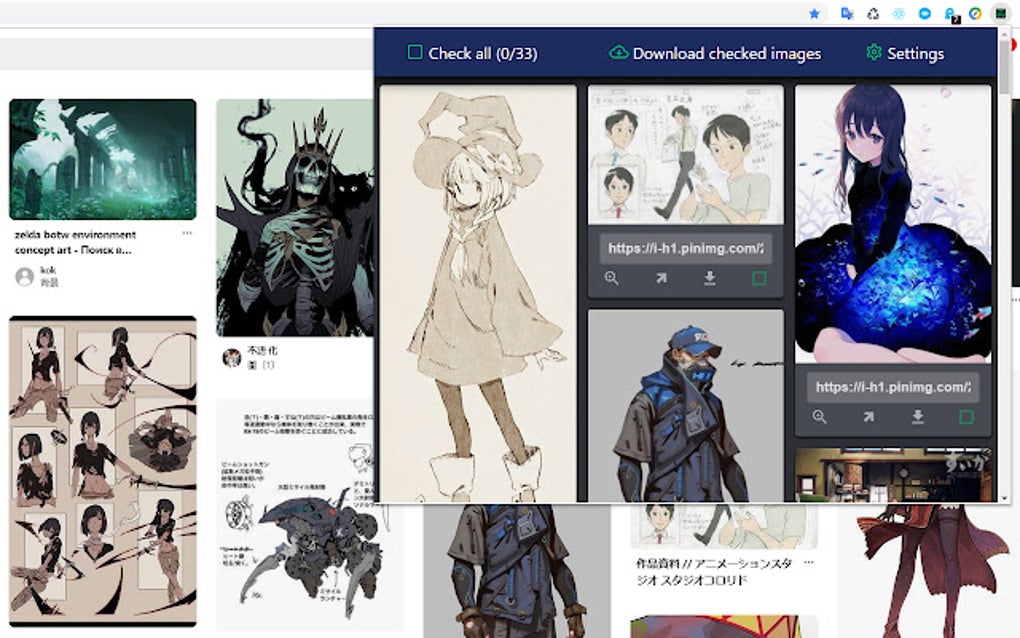The image size is (1020, 638).
Task: Click the snowflake extension icon in the toolbar
Action: (897, 13)
